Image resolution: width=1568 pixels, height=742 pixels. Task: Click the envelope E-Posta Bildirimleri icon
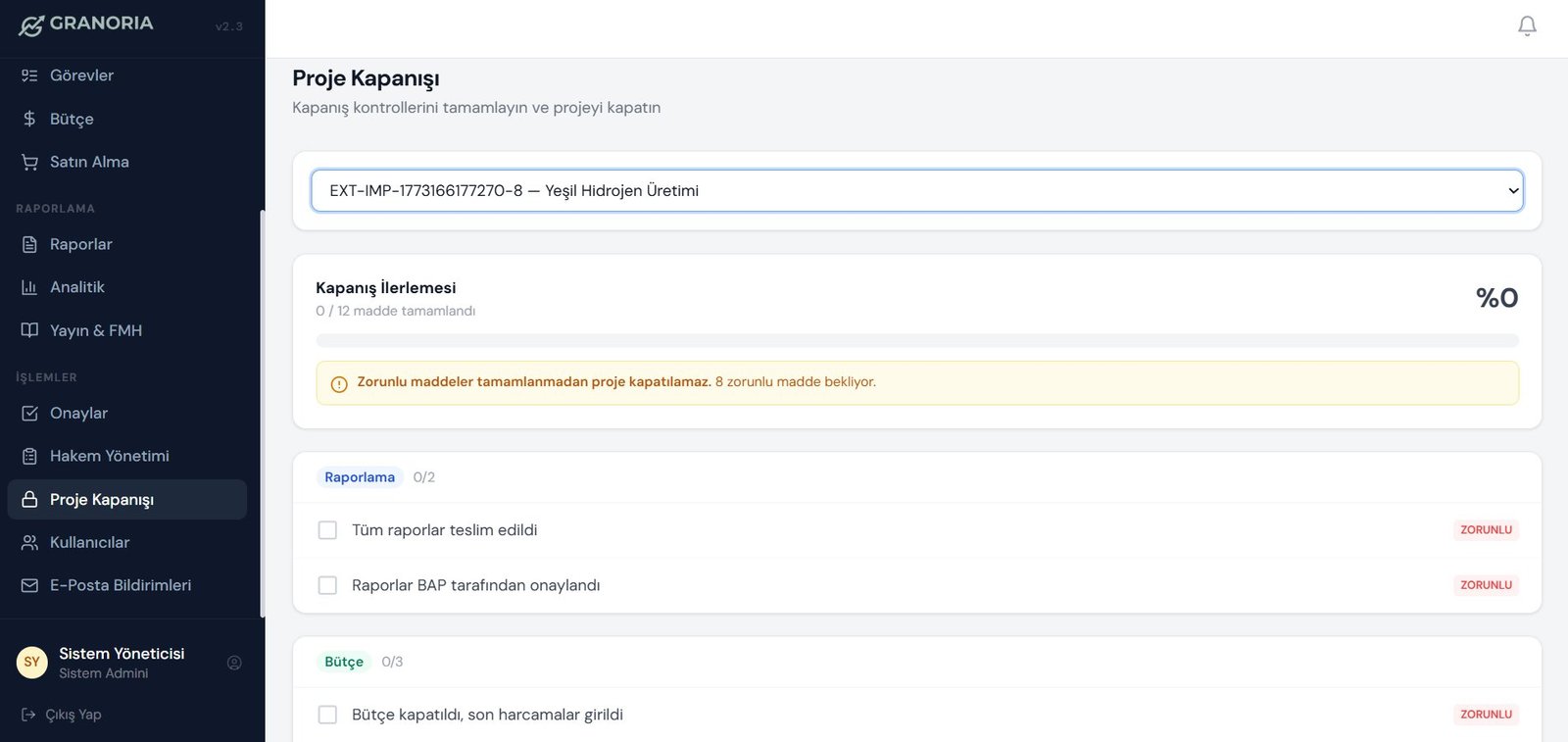click(x=29, y=585)
